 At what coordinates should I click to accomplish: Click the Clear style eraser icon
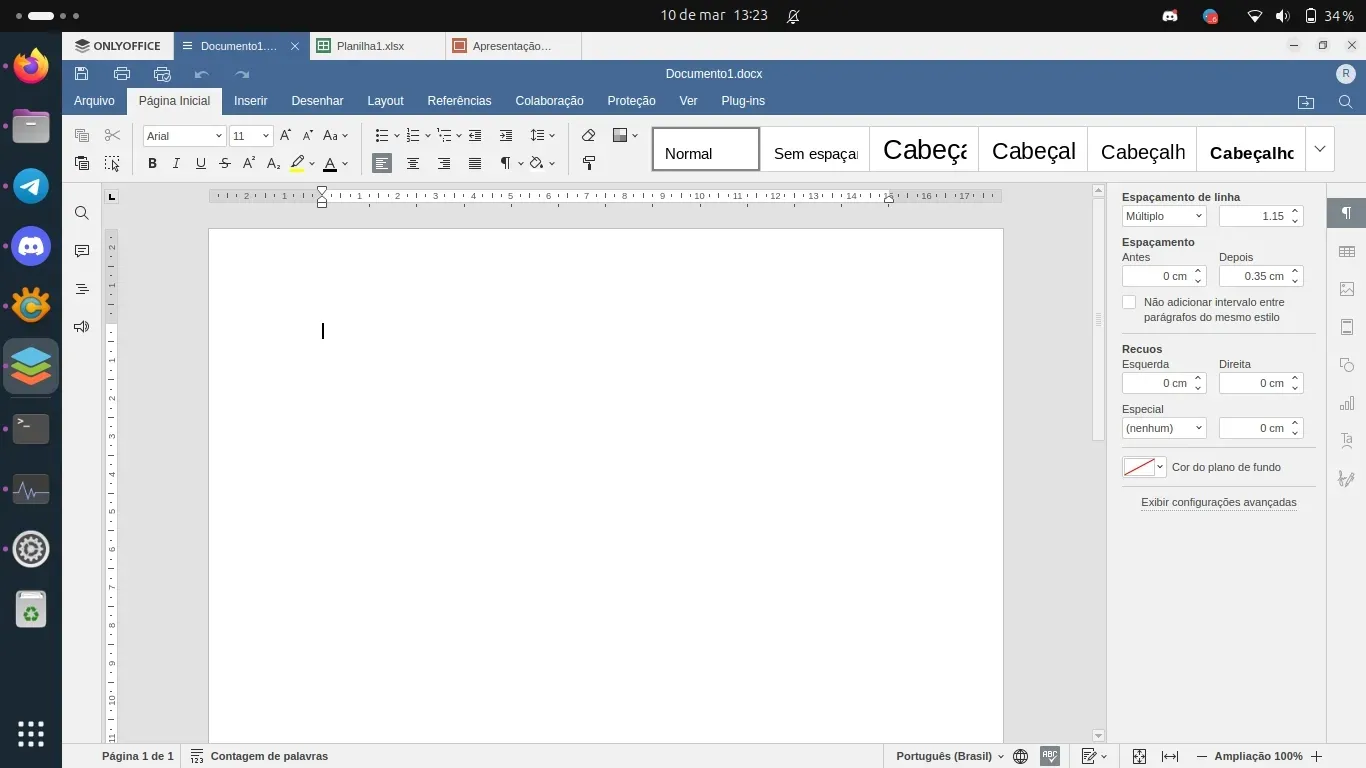pyautogui.click(x=588, y=136)
